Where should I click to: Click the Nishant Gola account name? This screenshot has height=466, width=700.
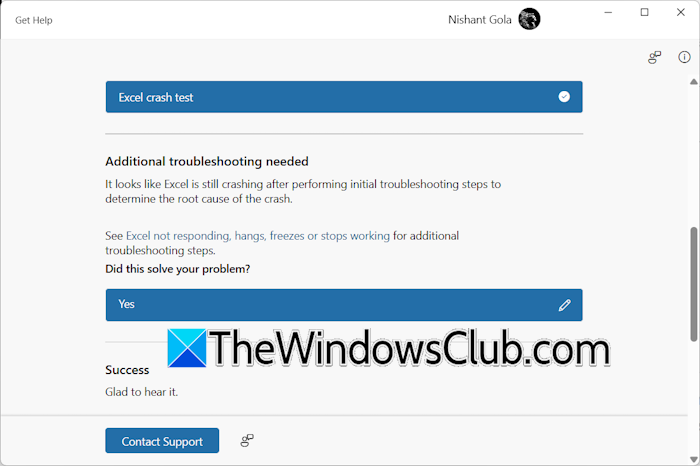point(479,20)
